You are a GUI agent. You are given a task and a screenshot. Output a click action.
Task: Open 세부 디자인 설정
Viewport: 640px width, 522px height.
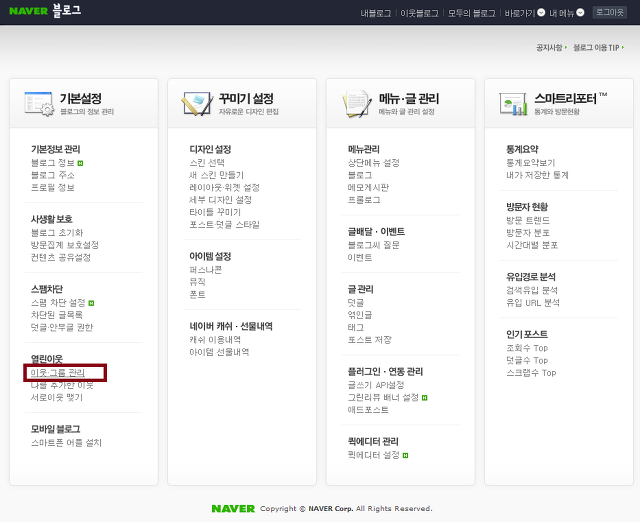[x=220, y=200]
